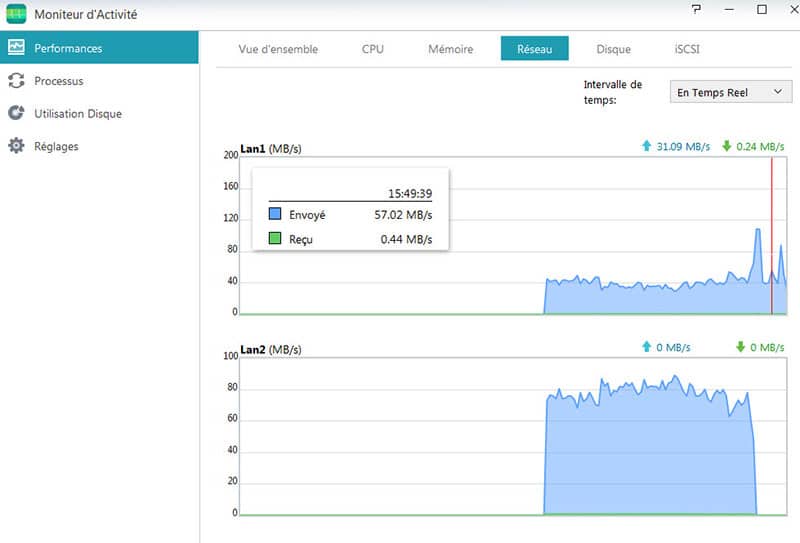This screenshot has height=543, width=800.
Task: Switch to the Mémoire tab
Action: pyautogui.click(x=451, y=49)
